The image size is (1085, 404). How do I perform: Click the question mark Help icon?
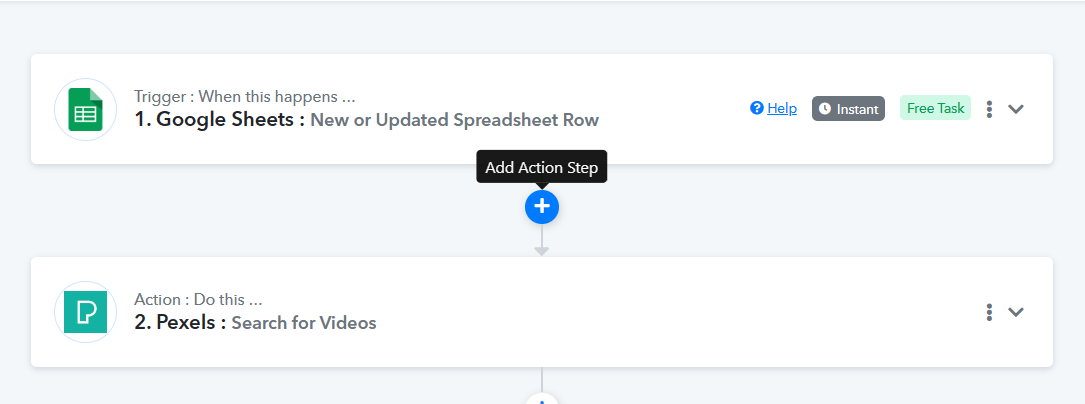757,108
